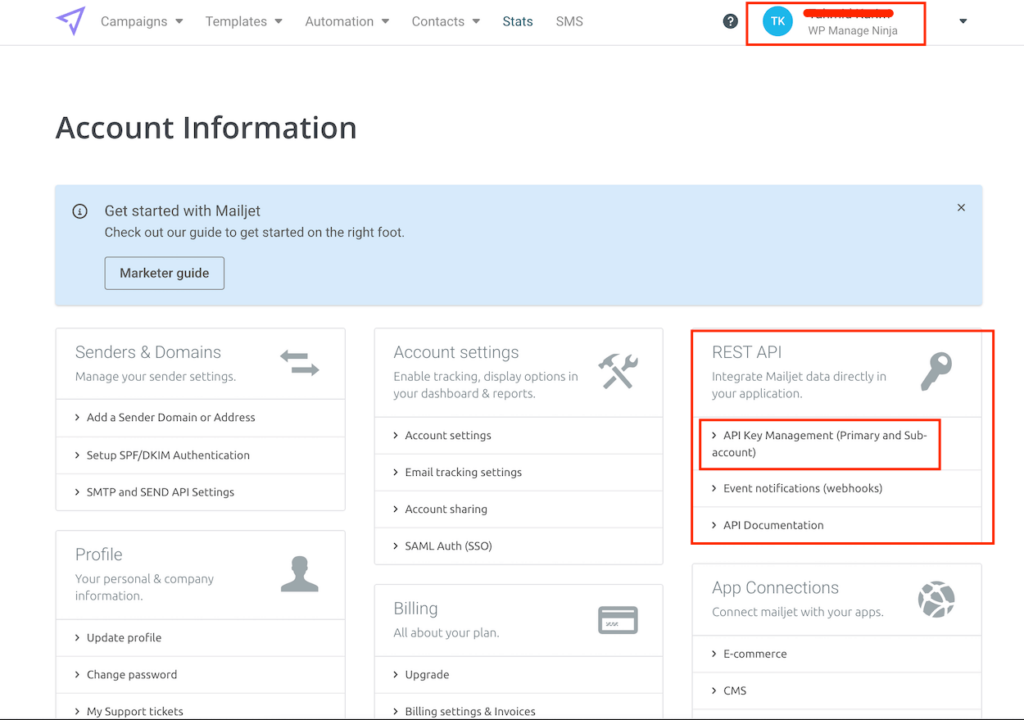The width and height of the screenshot is (1024, 720).
Task: Click the Senders & Domains heading
Action: click(x=148, y=352)
